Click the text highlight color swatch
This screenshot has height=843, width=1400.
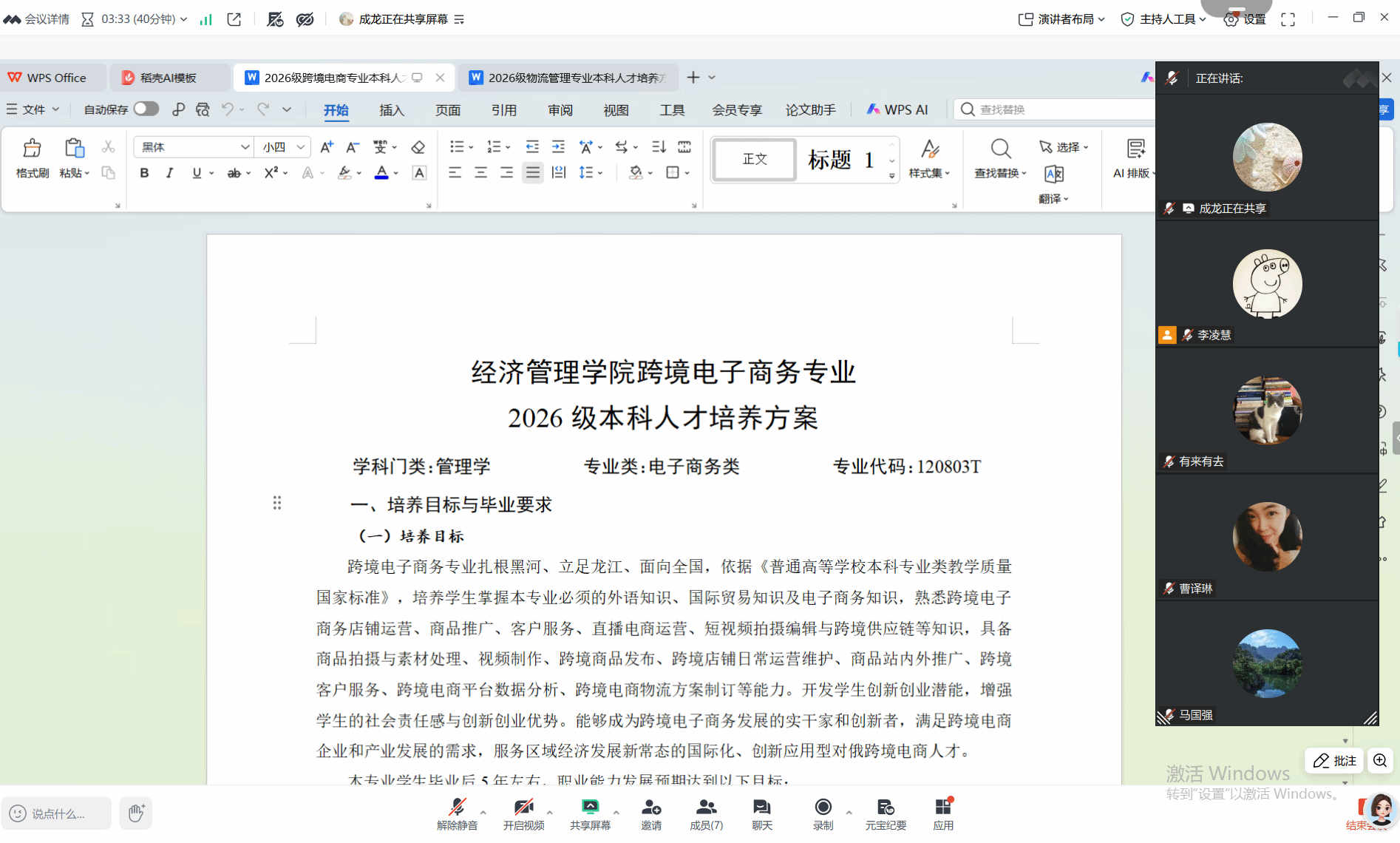pyautogui.click(x=344, y=173)
